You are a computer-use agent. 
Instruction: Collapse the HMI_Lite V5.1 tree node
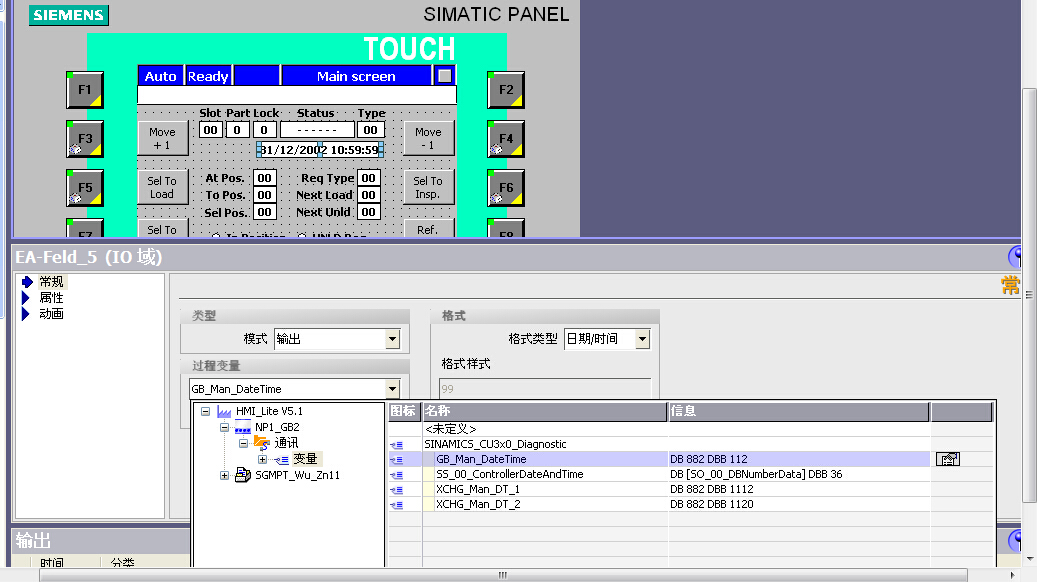(x=206, y=411)
